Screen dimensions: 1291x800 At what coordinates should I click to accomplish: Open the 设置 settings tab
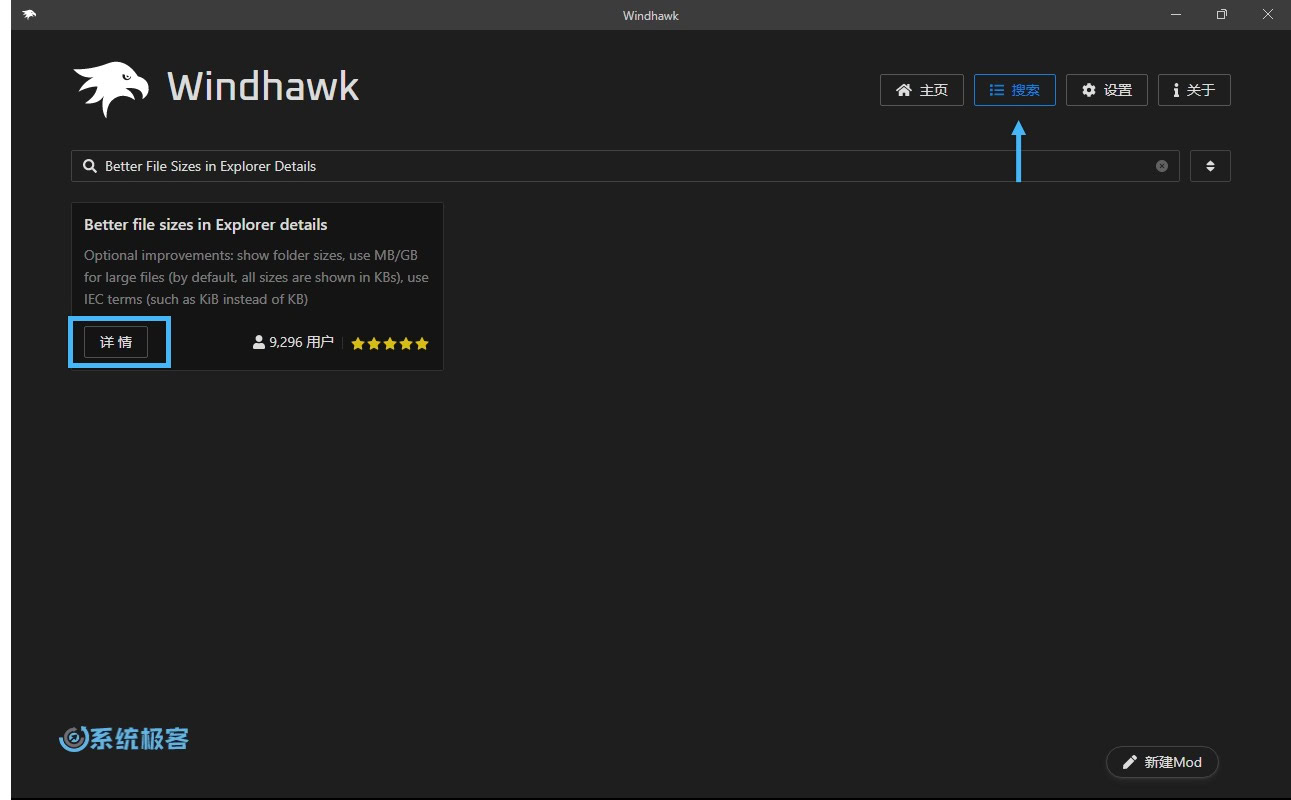coord(1107,90)
